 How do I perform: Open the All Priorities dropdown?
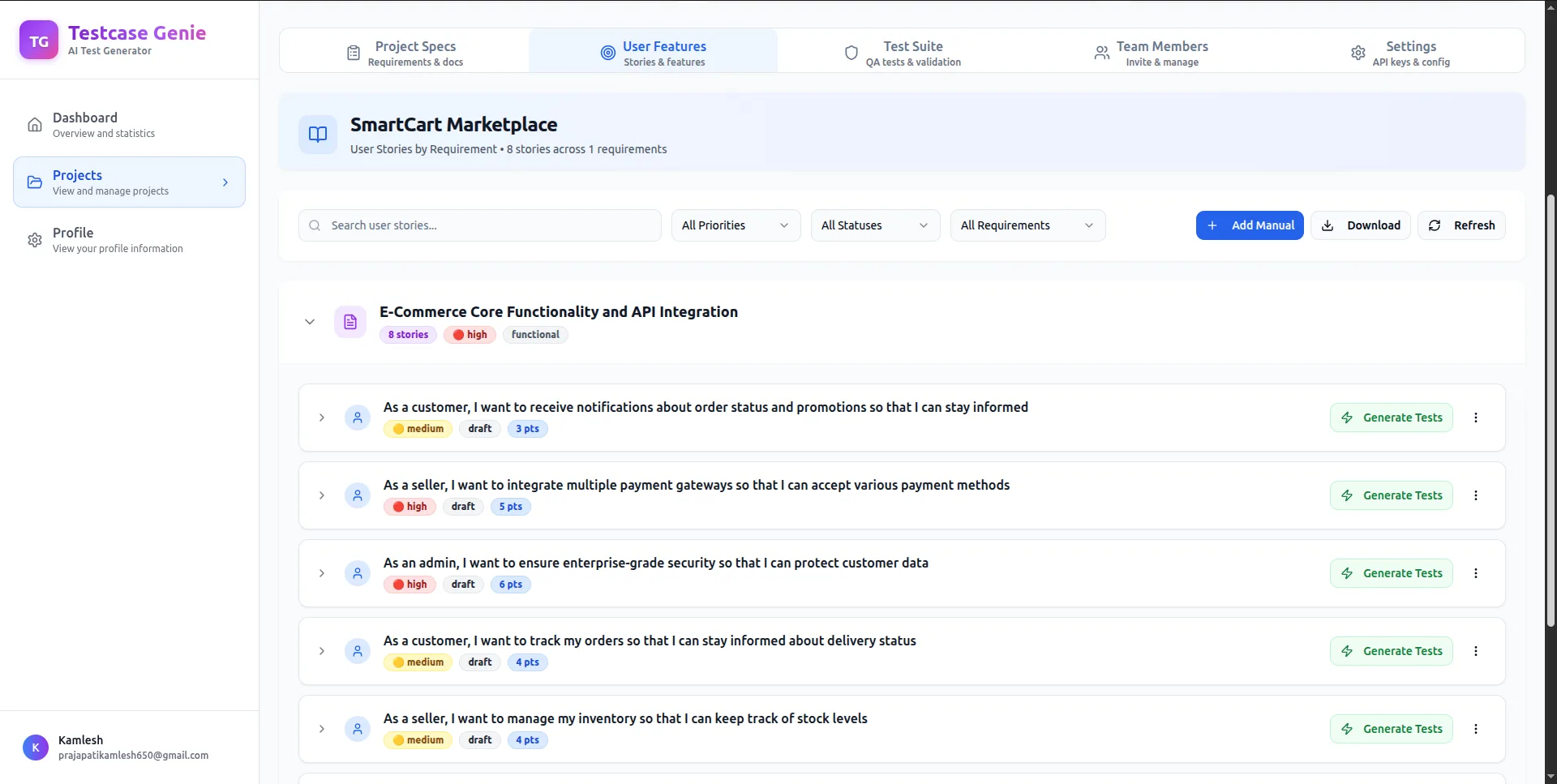736,225
